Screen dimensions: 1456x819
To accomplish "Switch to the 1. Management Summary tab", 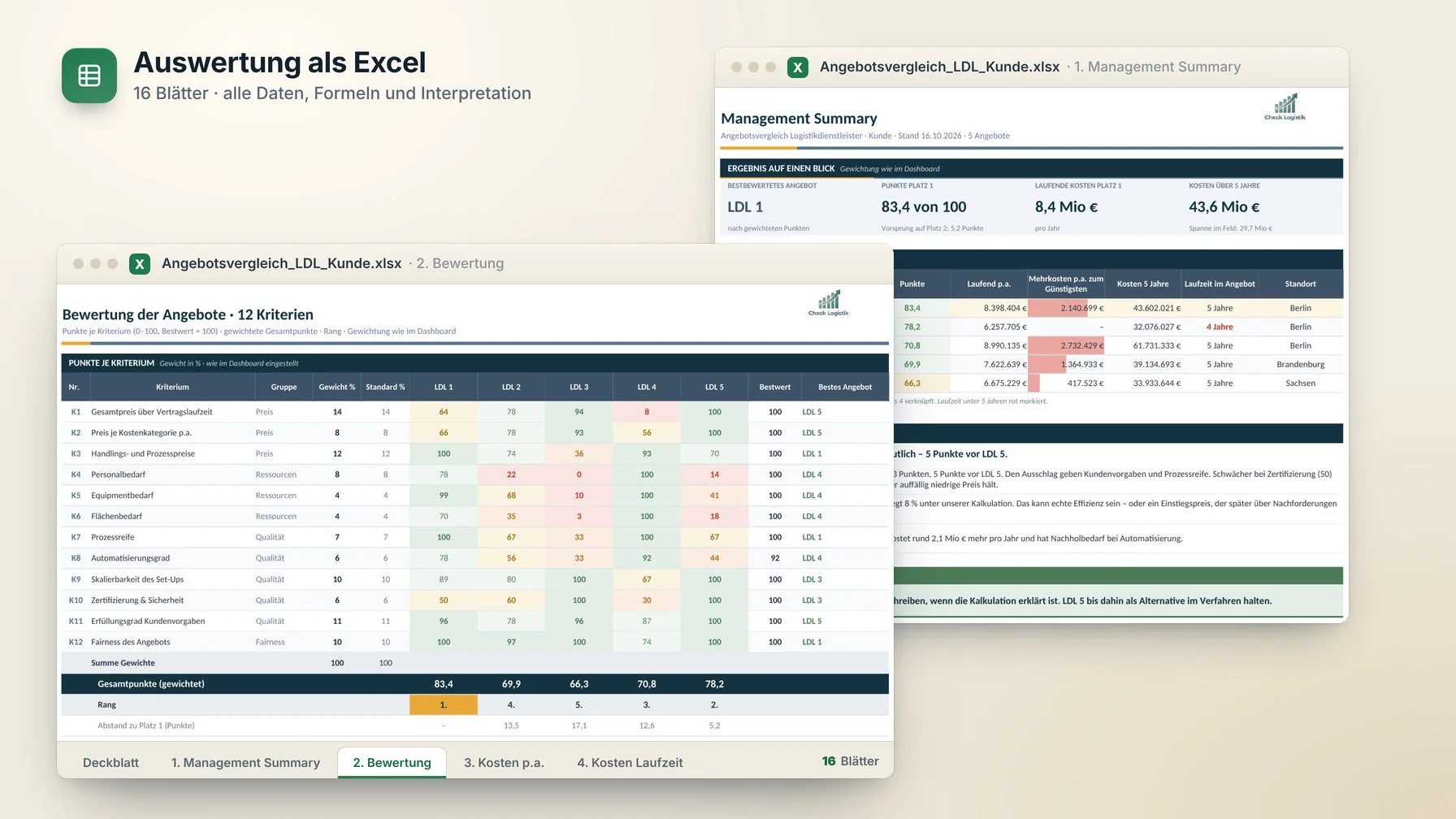I will (245, 763).
